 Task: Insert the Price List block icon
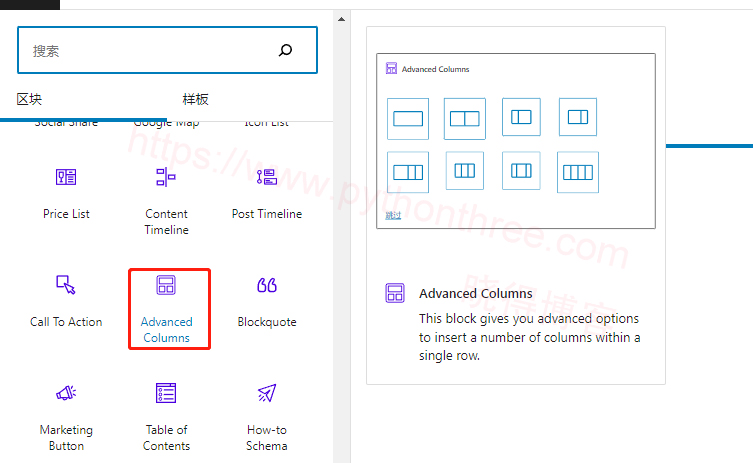click(66, 177)
